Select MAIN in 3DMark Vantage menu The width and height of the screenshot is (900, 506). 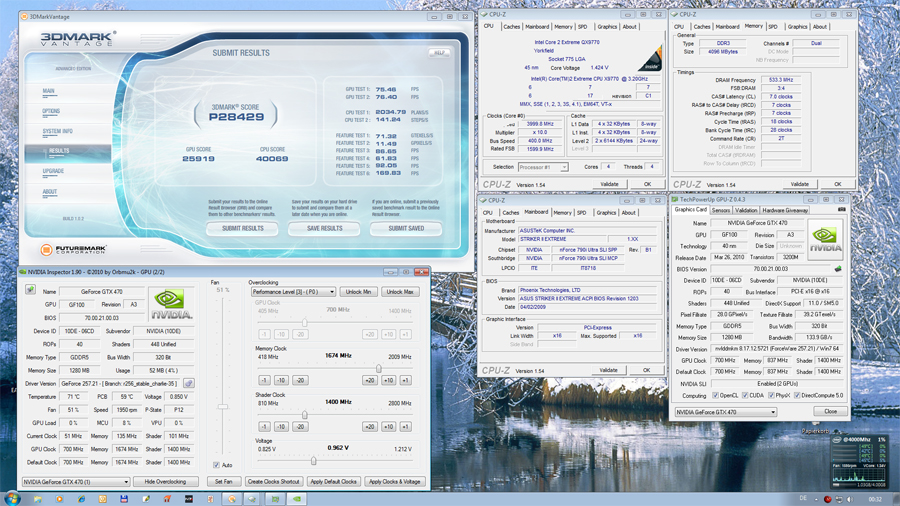pos(48,91)
